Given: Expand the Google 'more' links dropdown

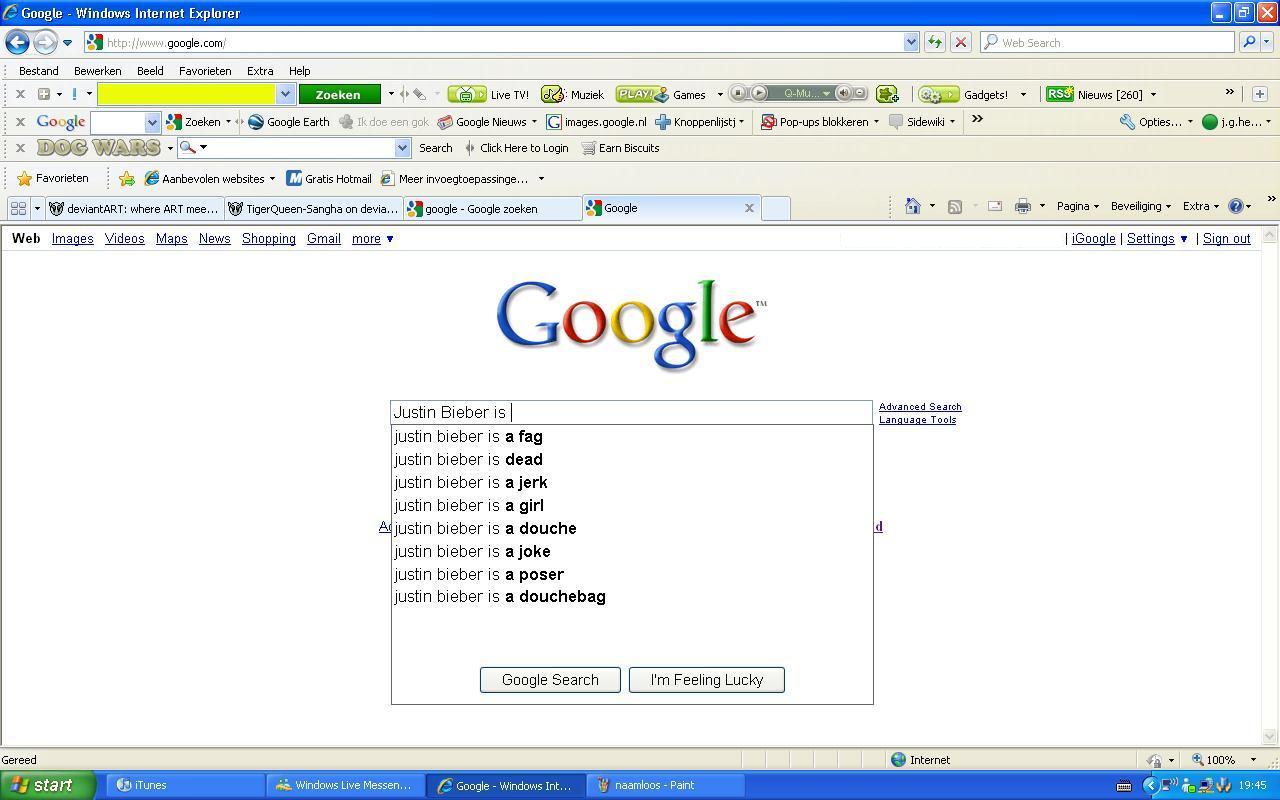Looking at the screenshot, I should [372, 239].
